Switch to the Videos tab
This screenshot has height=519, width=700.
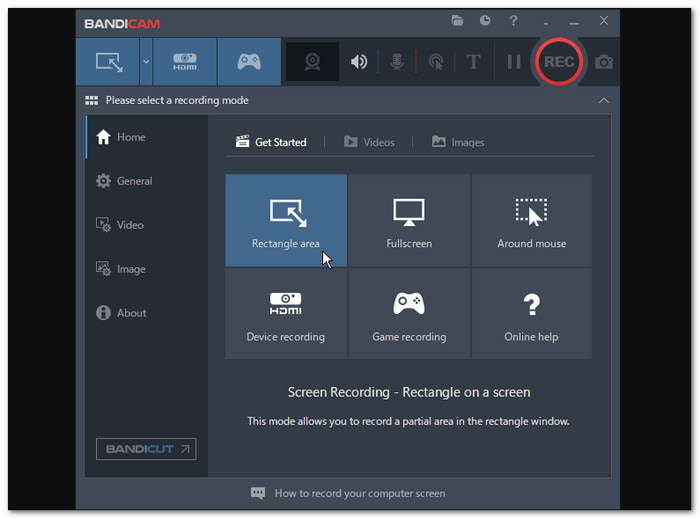pyautogui.click(x=369, y=142)
